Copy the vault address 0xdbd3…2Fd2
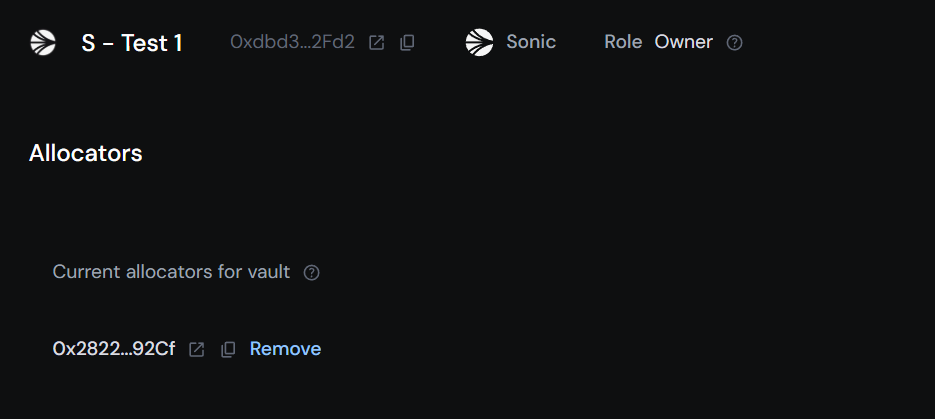The width and height of the screenshot is (935, 419). pyautogui.click(x=407, y=43)
